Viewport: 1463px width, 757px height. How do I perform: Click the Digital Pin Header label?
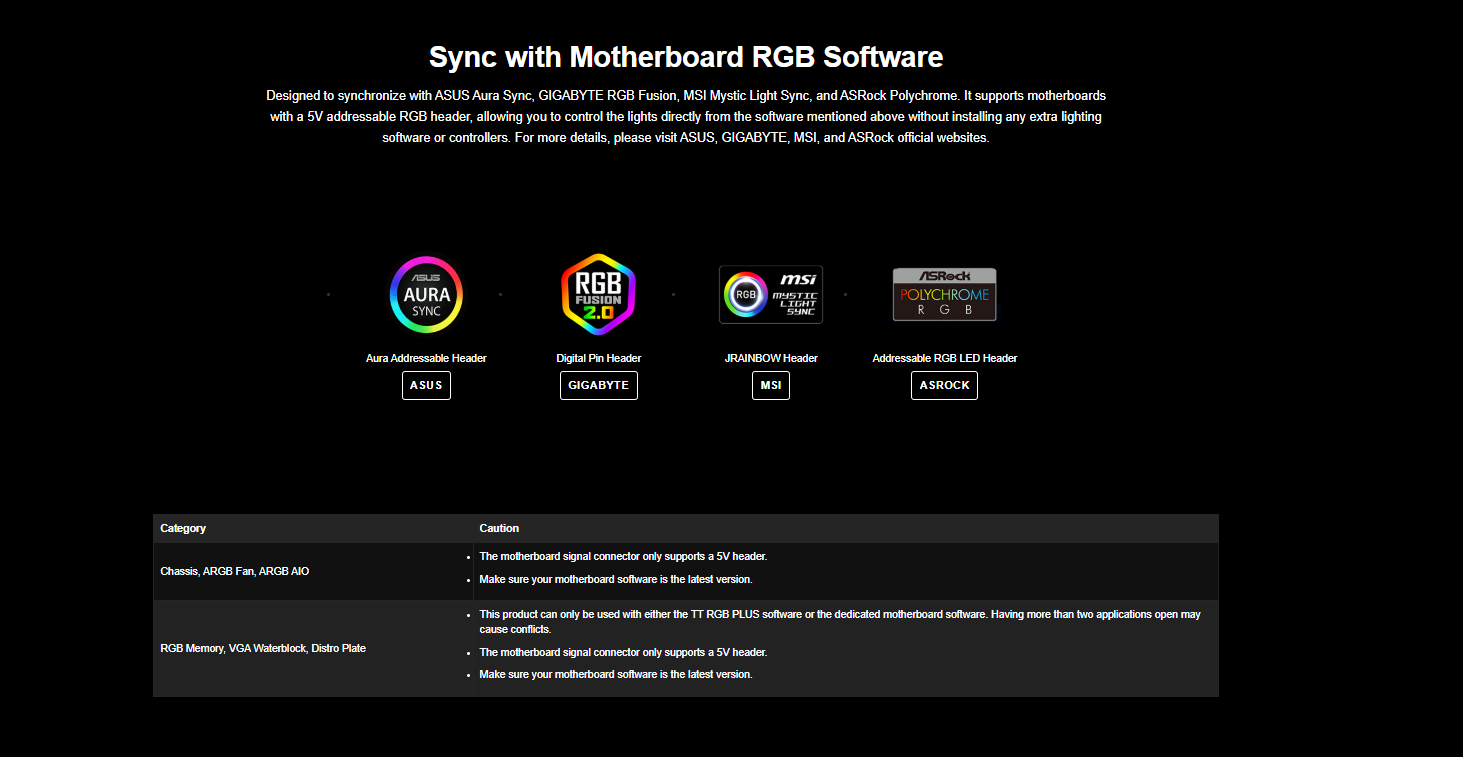598,358
